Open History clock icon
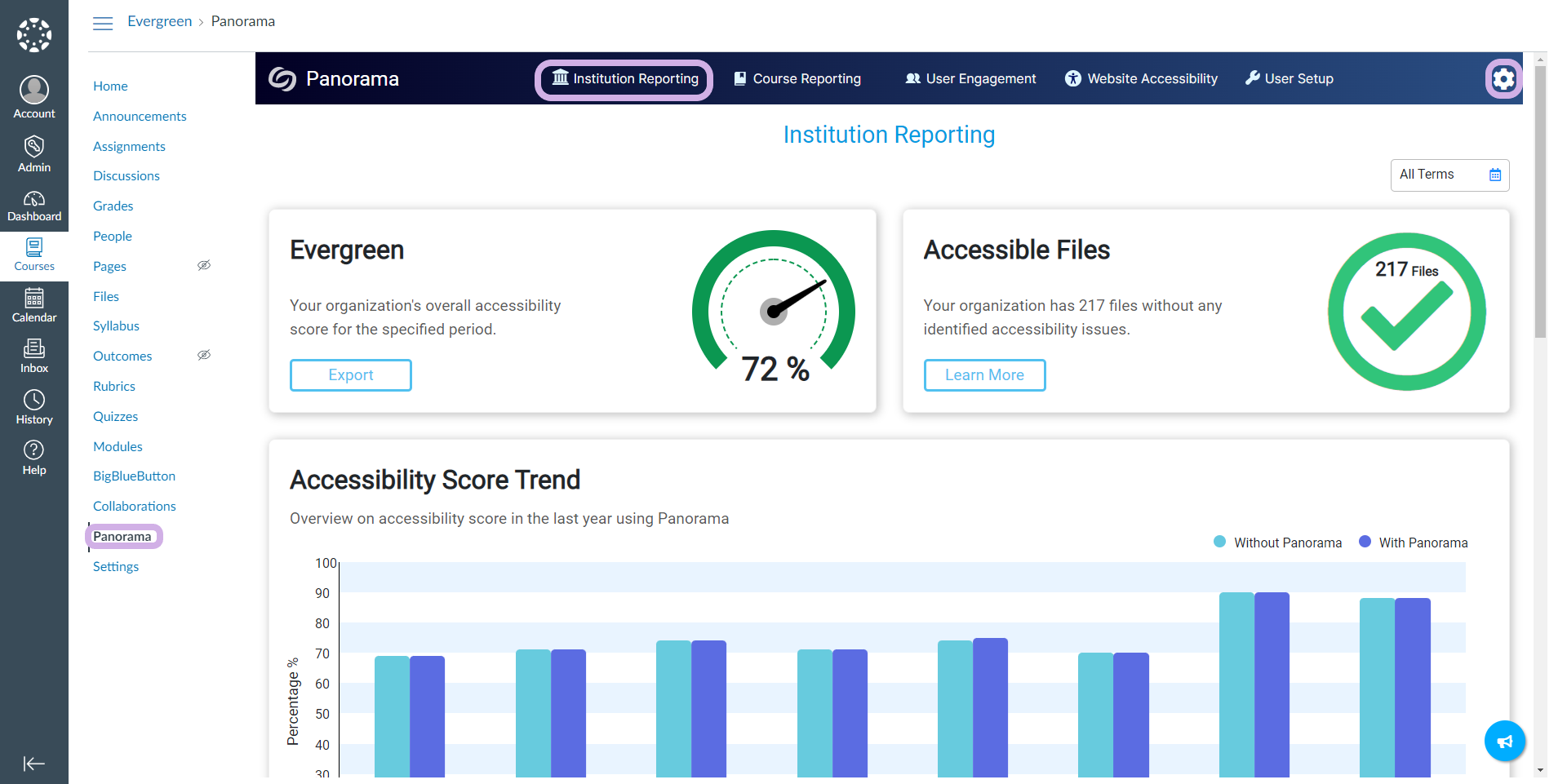The image size is (1567, 784). (34, 407)
